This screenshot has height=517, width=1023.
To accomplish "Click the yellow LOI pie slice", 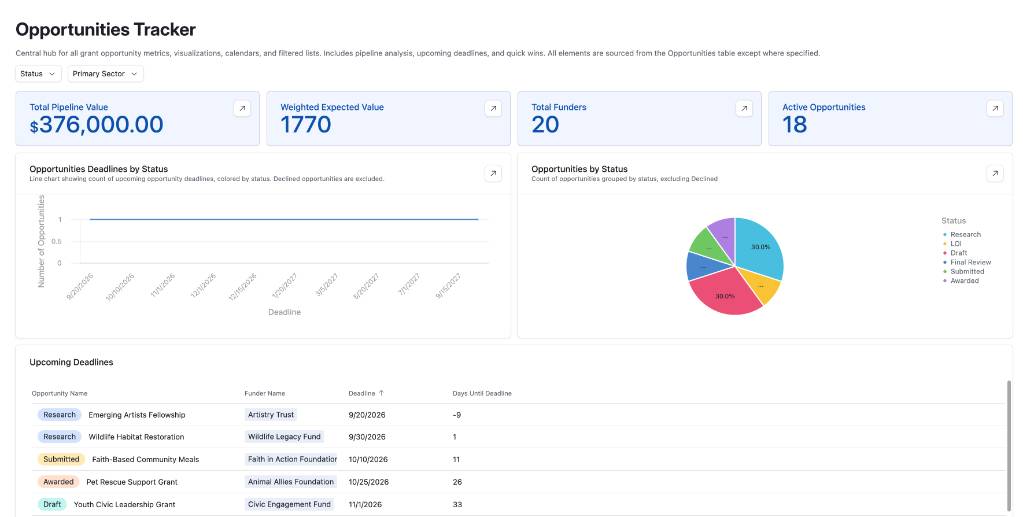I will coord(761,285).
